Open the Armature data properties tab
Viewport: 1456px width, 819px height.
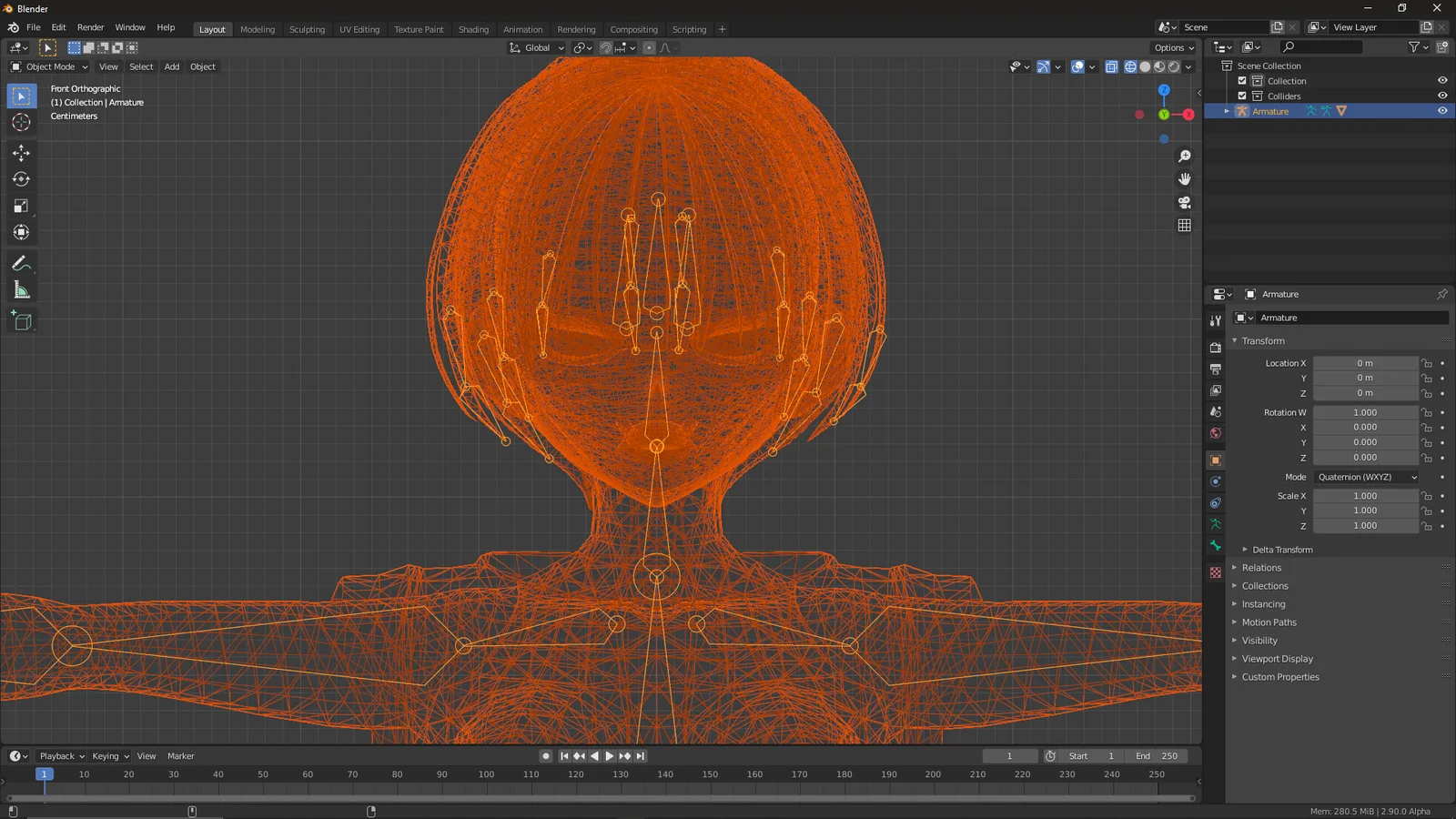tap(1215, 523)
